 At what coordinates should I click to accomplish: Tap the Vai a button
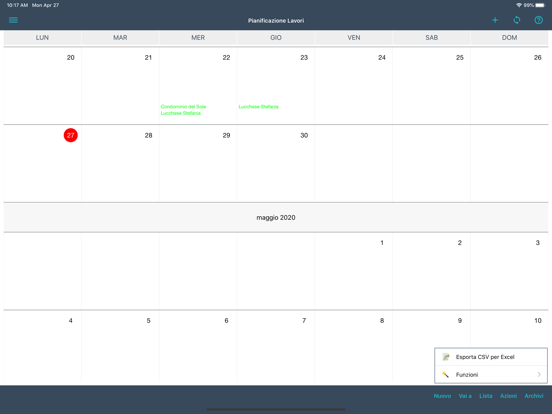click(465, 396)
